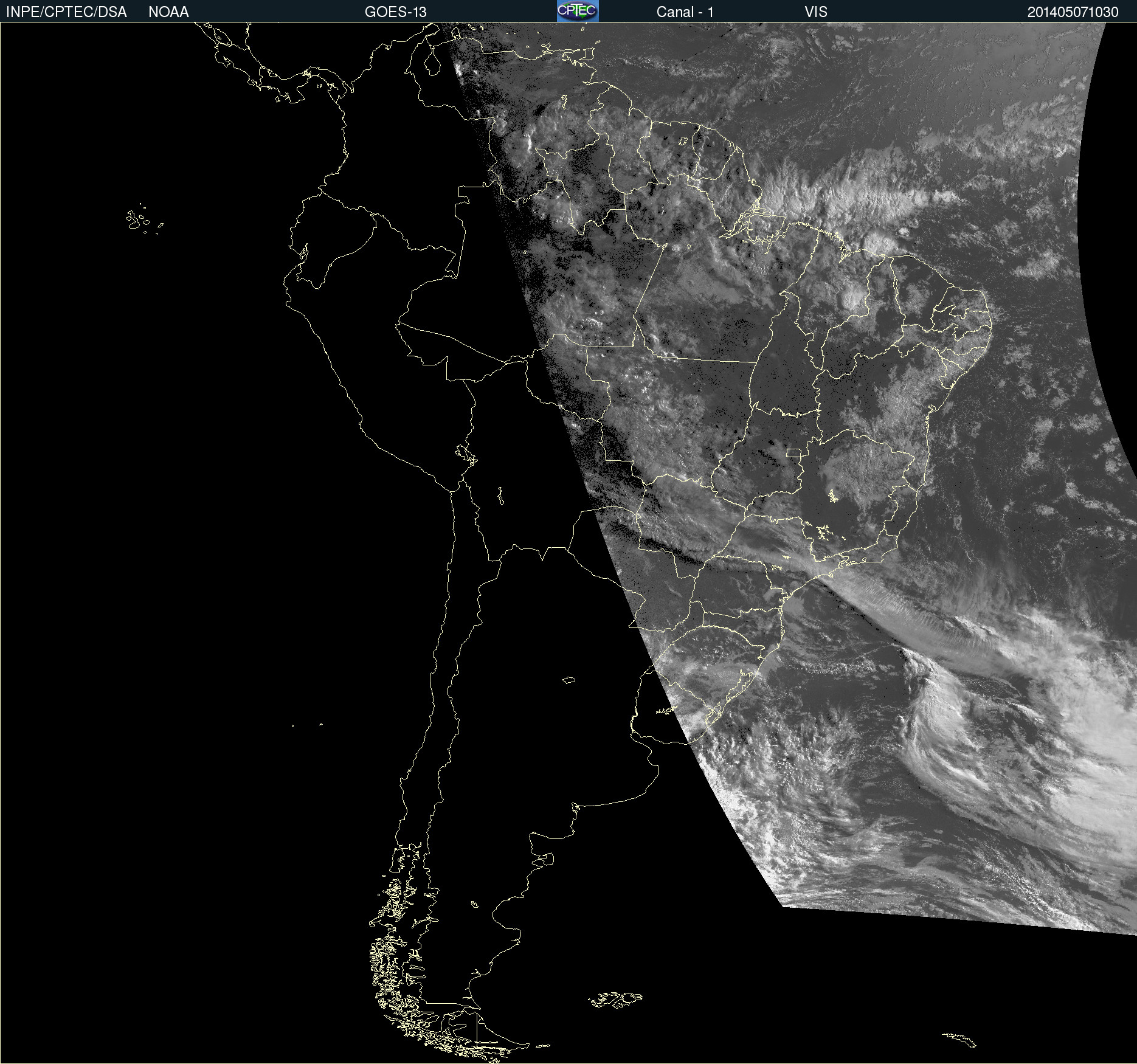Click the GOES-13 satellite name

(x=395, y=12)
